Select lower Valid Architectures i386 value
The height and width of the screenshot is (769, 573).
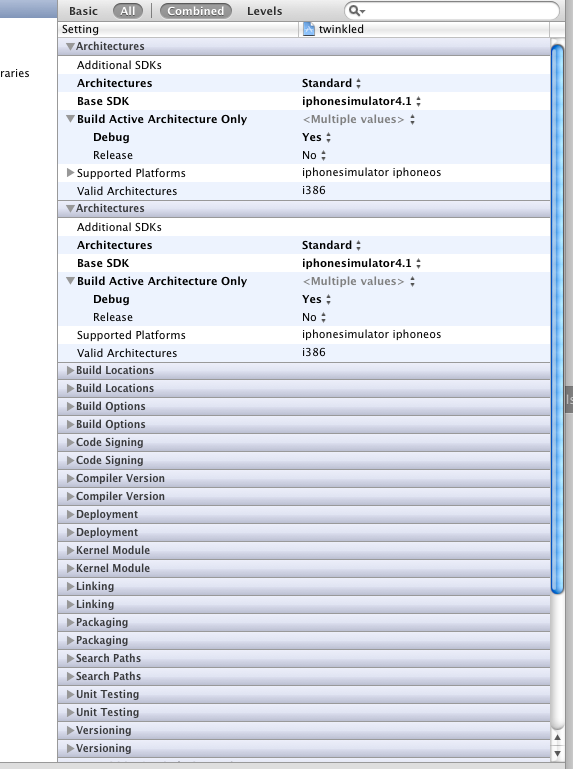point(313,352)
